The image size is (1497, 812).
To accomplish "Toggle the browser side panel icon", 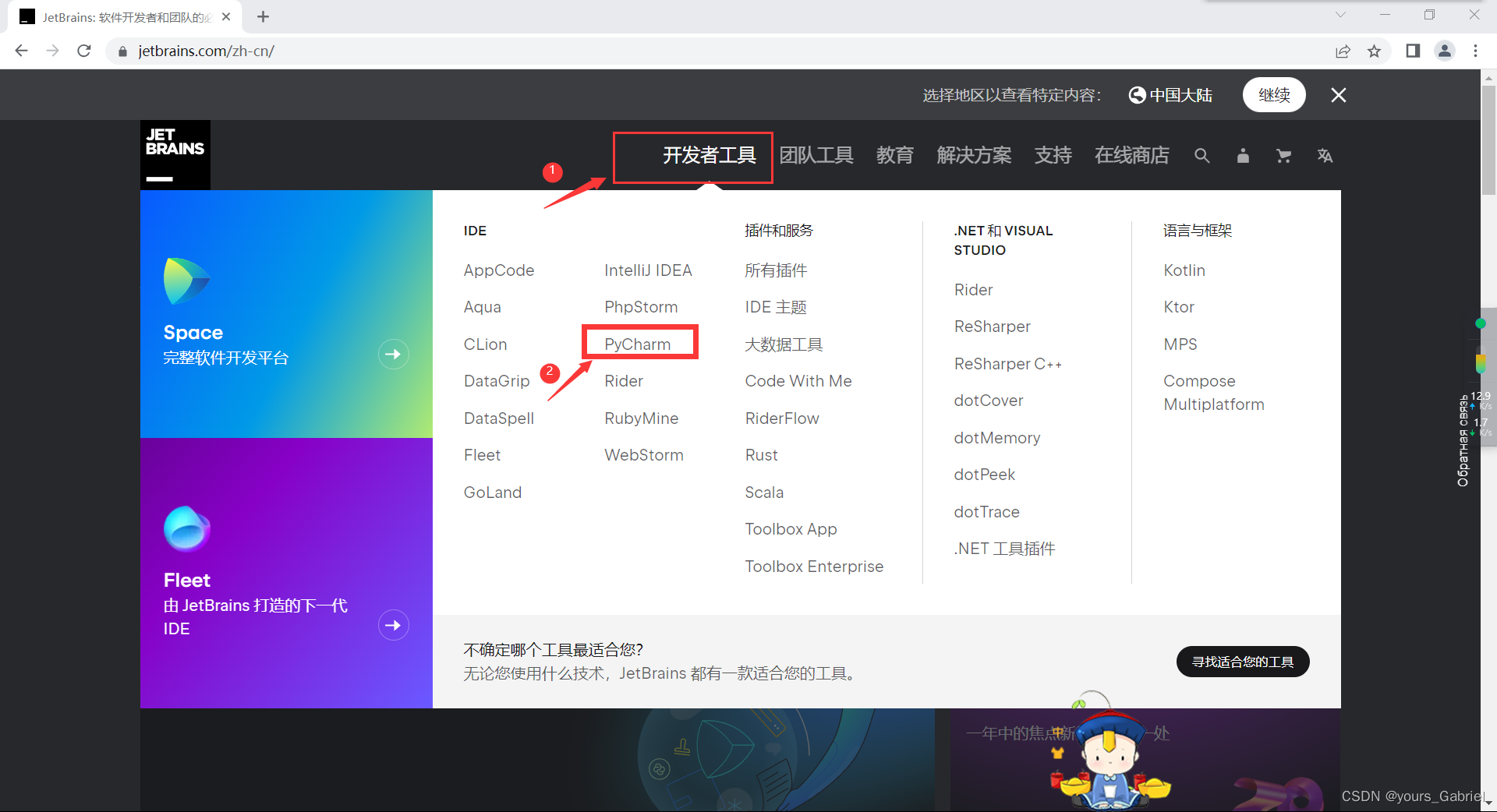I will (1413, 51).
